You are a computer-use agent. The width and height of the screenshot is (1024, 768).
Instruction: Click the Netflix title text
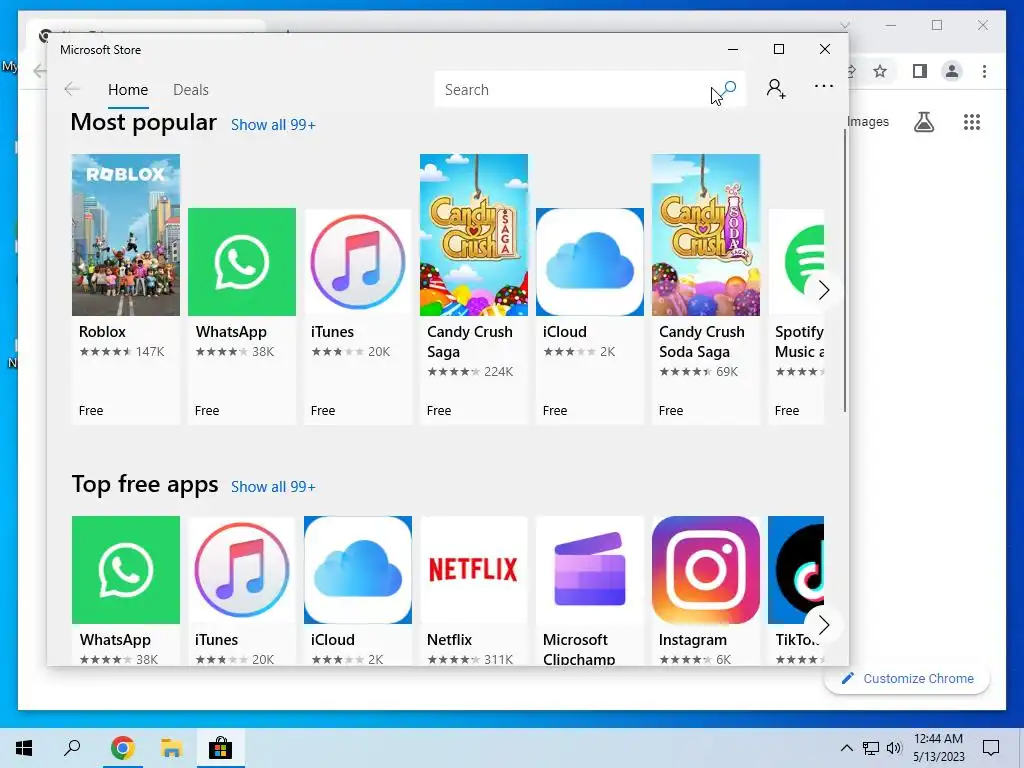pos(449,640)
